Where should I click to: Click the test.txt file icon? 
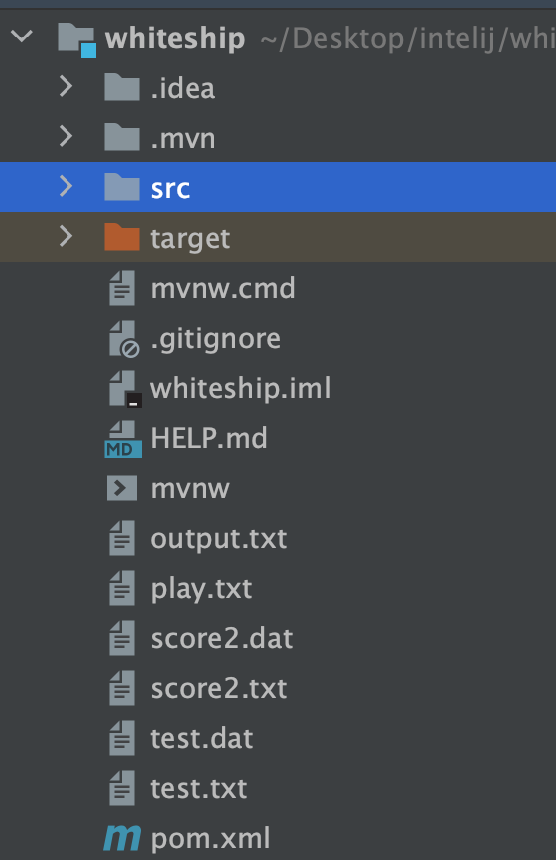(x=122, y=788)
